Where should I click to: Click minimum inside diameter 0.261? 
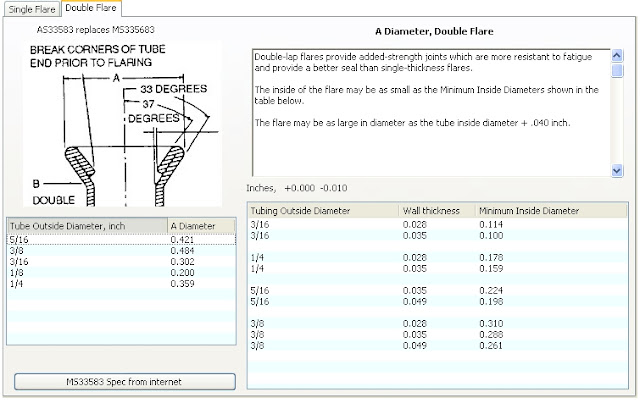[x=491, y=345]
